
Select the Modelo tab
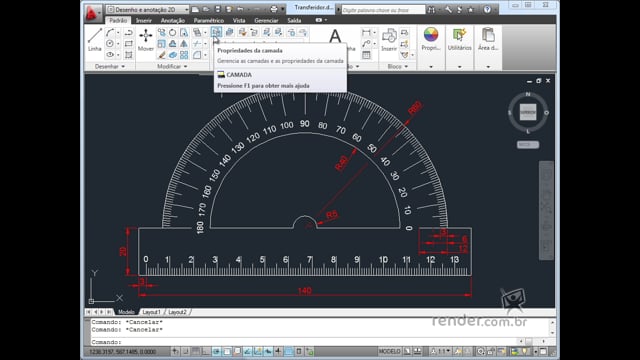tap(126, 312)
